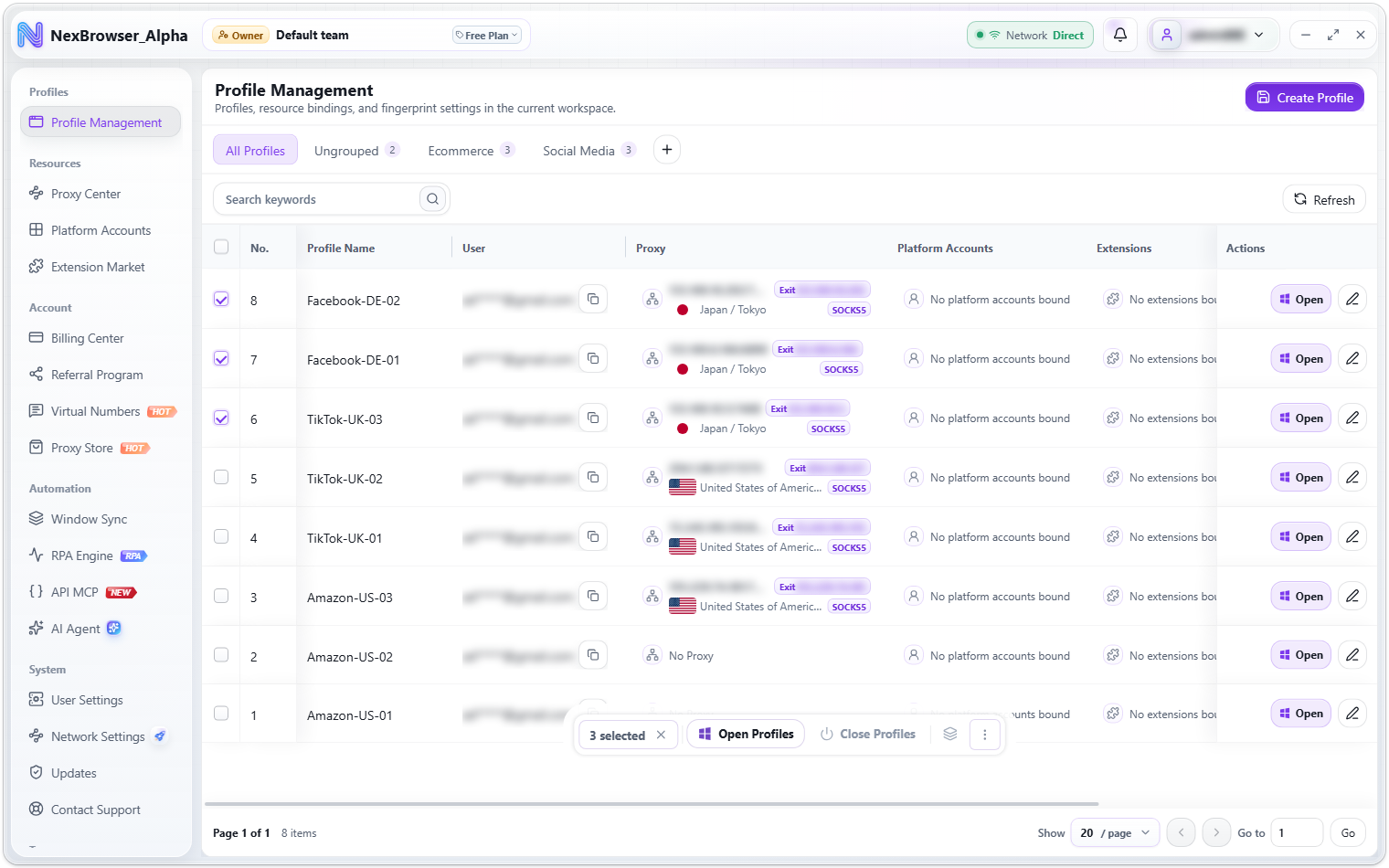Click proxy icon for TikTok-UK-03

tap(652, 418)
